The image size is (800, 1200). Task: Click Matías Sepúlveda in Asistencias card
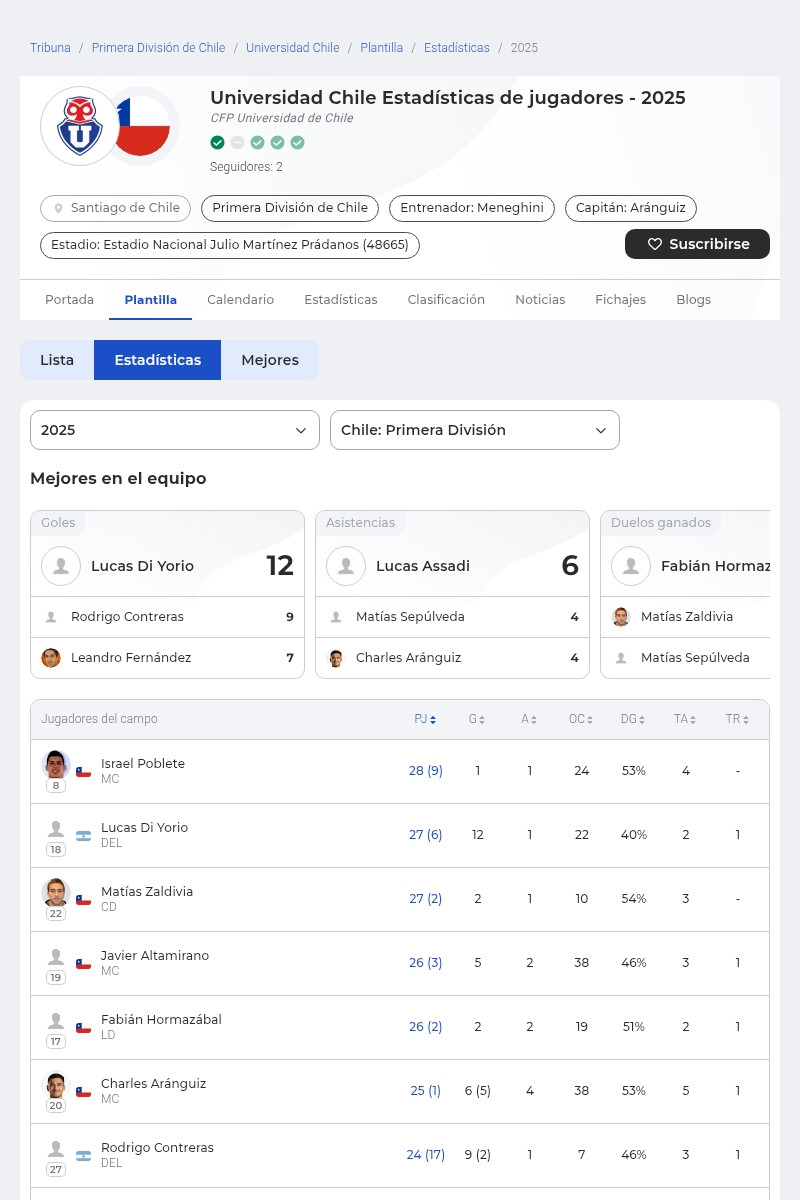[x=410, y=617]
